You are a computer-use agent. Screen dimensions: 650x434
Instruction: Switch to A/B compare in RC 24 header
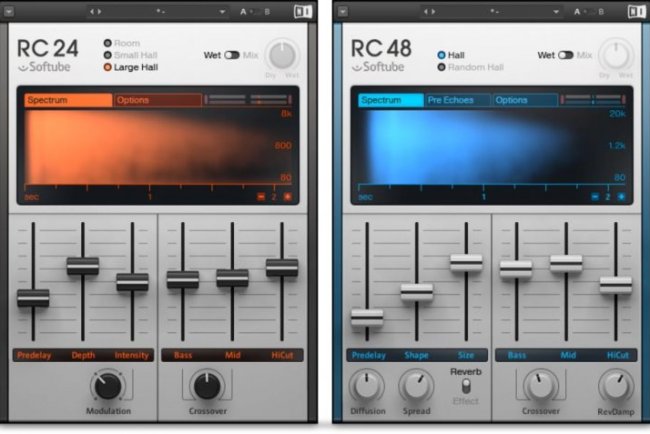pos(255,12)
